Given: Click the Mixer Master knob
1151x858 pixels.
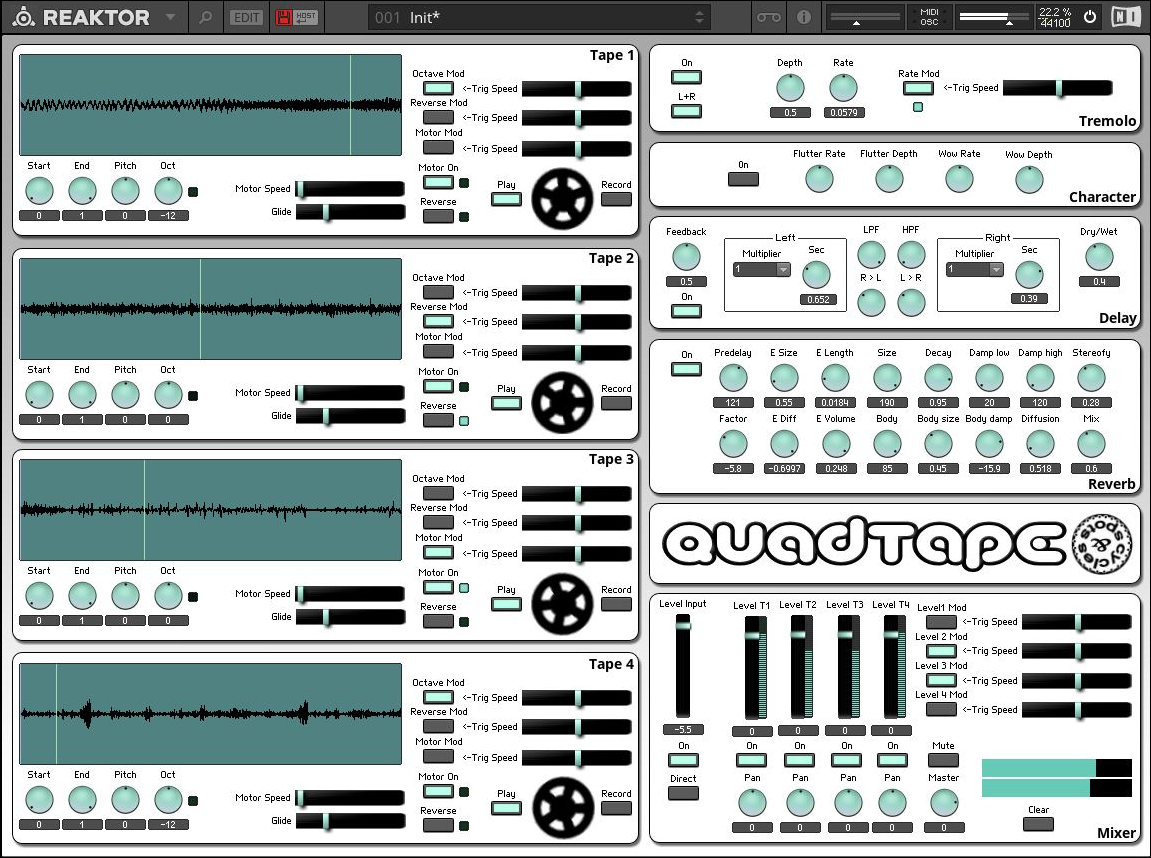Looking at the screenshot, I should (943, 803).
